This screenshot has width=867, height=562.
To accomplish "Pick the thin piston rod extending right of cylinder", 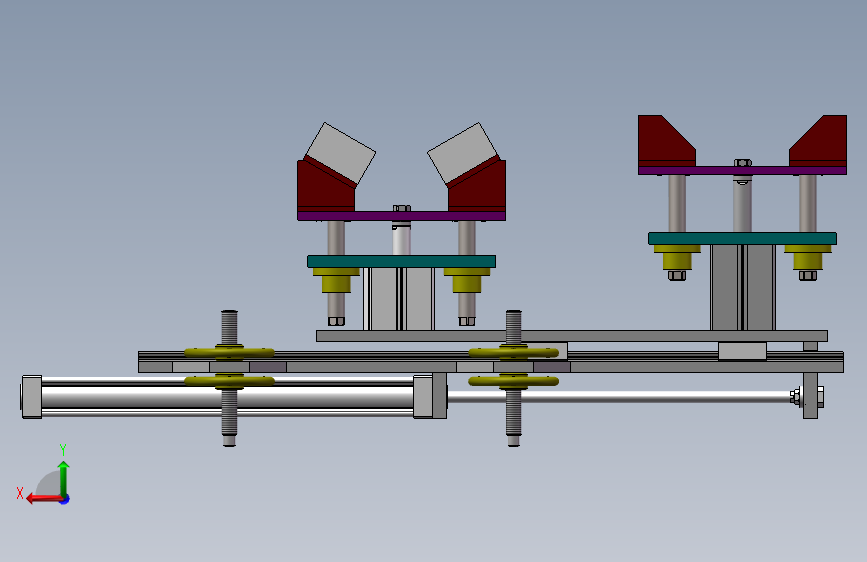I will [x=619, y=397].
